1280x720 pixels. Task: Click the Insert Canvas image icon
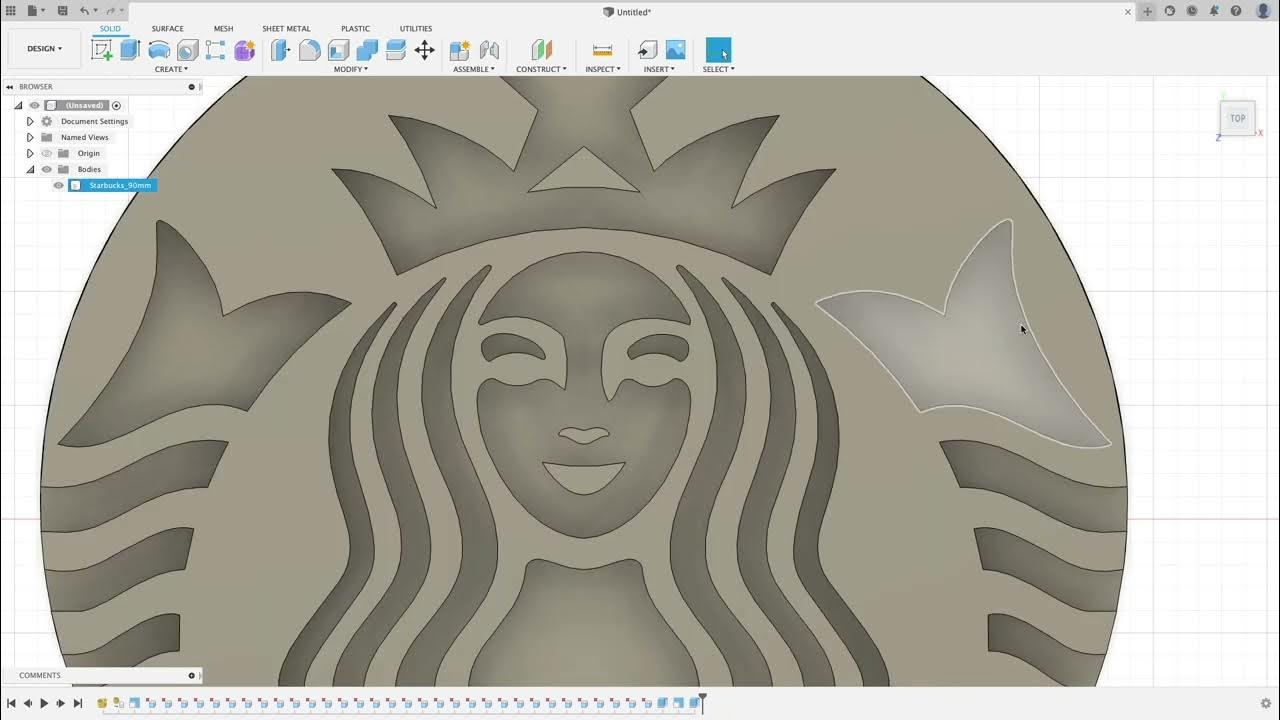(676, 50)
